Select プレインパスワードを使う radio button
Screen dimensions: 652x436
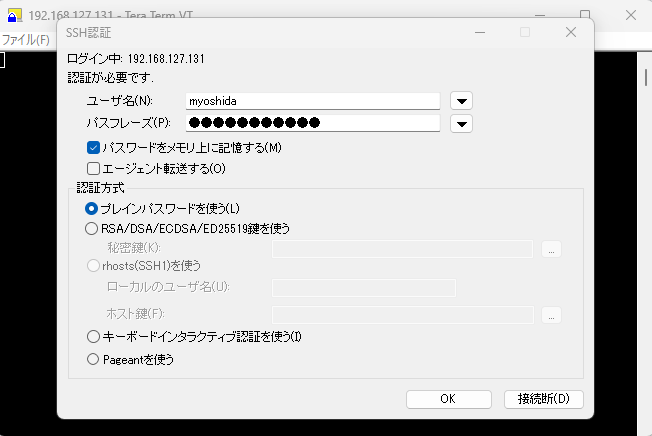91,208
